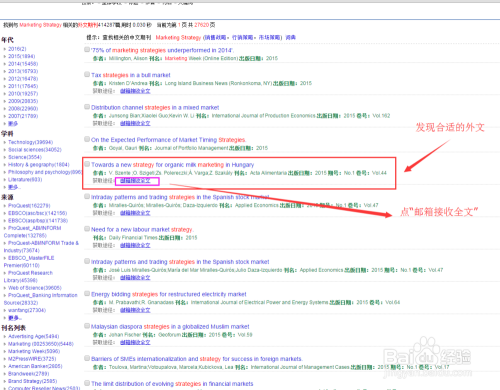
Task: Tick checkbox for '75% of marketing strategies underperformed' result
Action: tap(87, 50)
